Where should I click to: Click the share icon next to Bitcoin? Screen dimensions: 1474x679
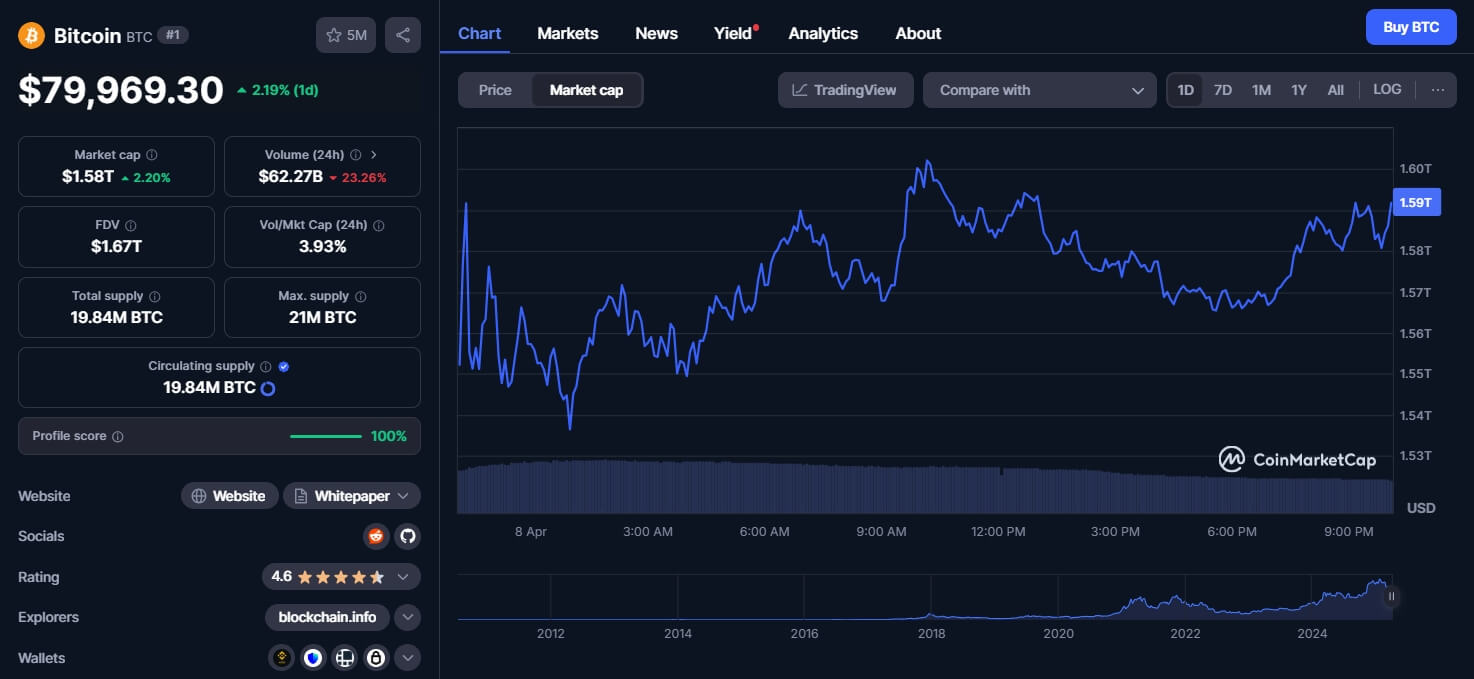click(x=402, y=35)
